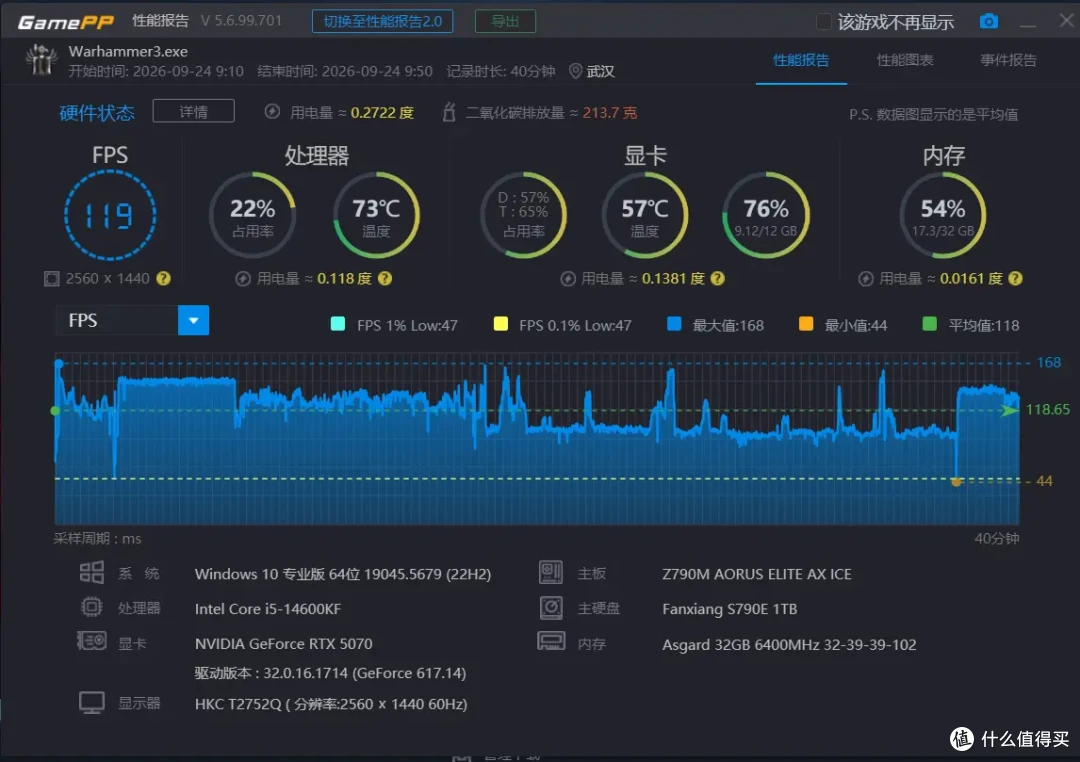
Task: Click the 76% video memory gauge
Action: (766, 215)
